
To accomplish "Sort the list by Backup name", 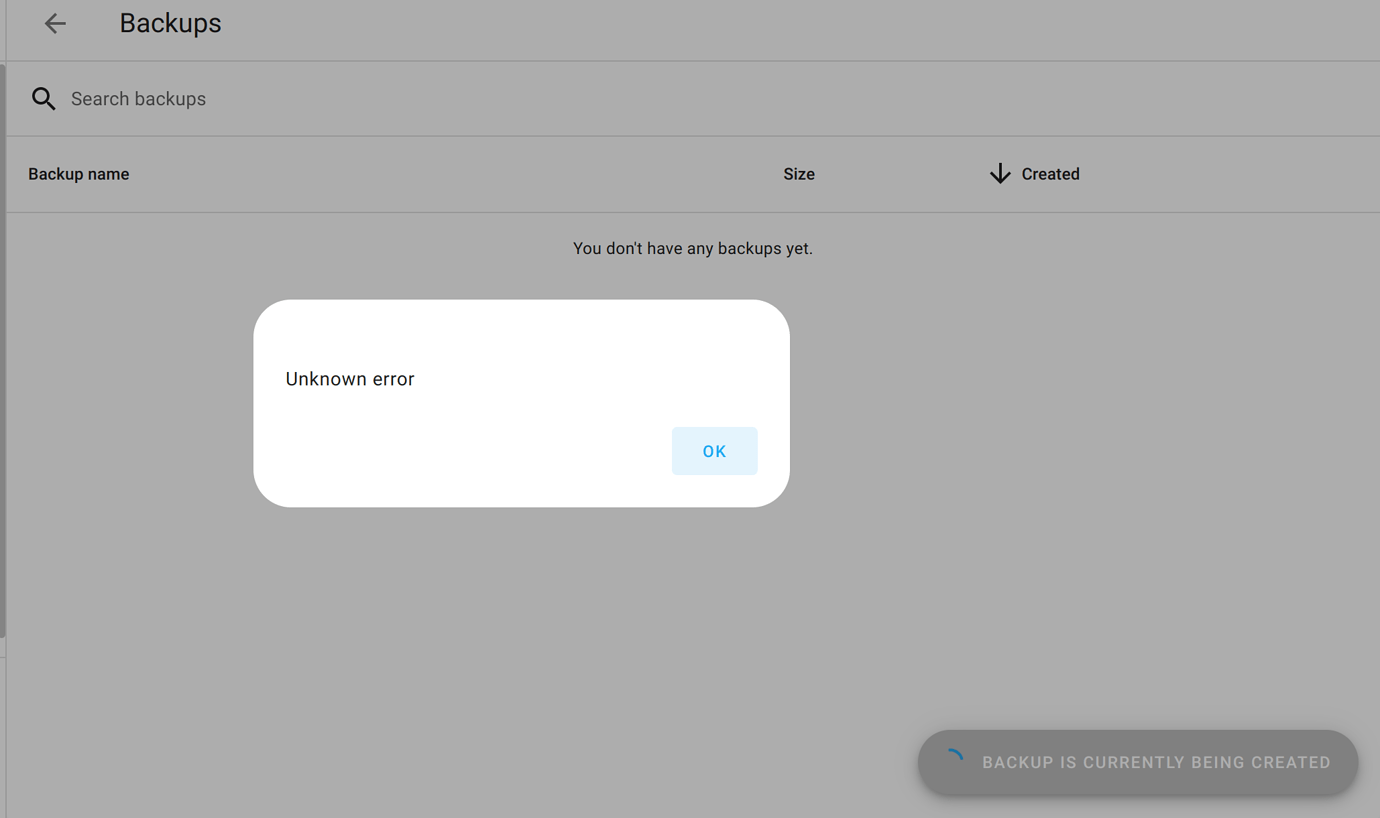I will [x=78, y=173].
